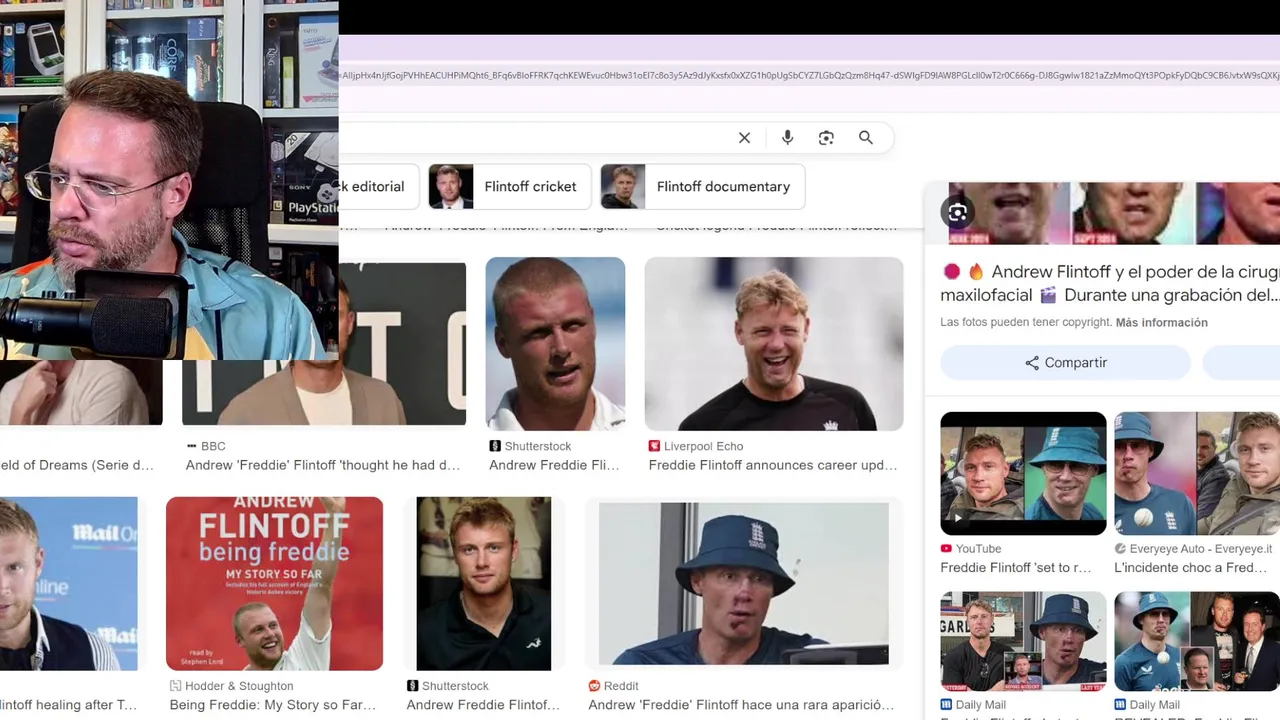Open the Shutterstock black polo shirt image
The image size is (1280, 720).
pos(484,584)
